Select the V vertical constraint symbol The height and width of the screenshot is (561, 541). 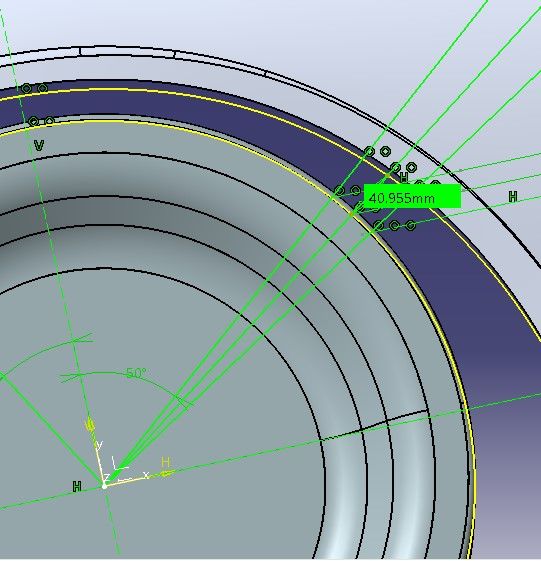39,145
